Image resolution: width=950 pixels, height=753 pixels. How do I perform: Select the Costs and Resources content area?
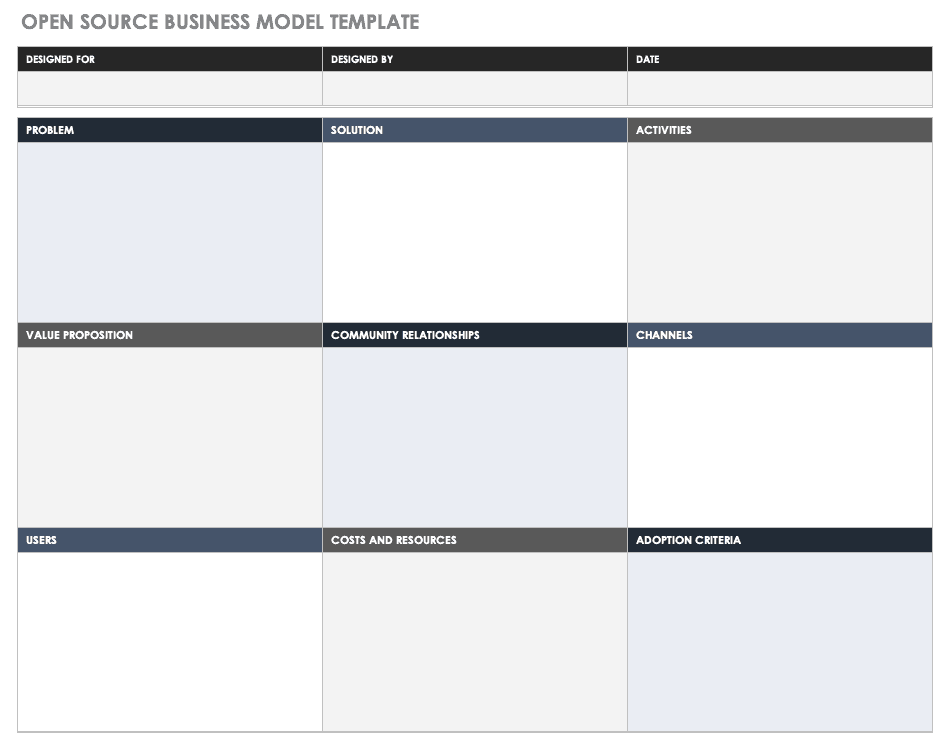(475, 642)
